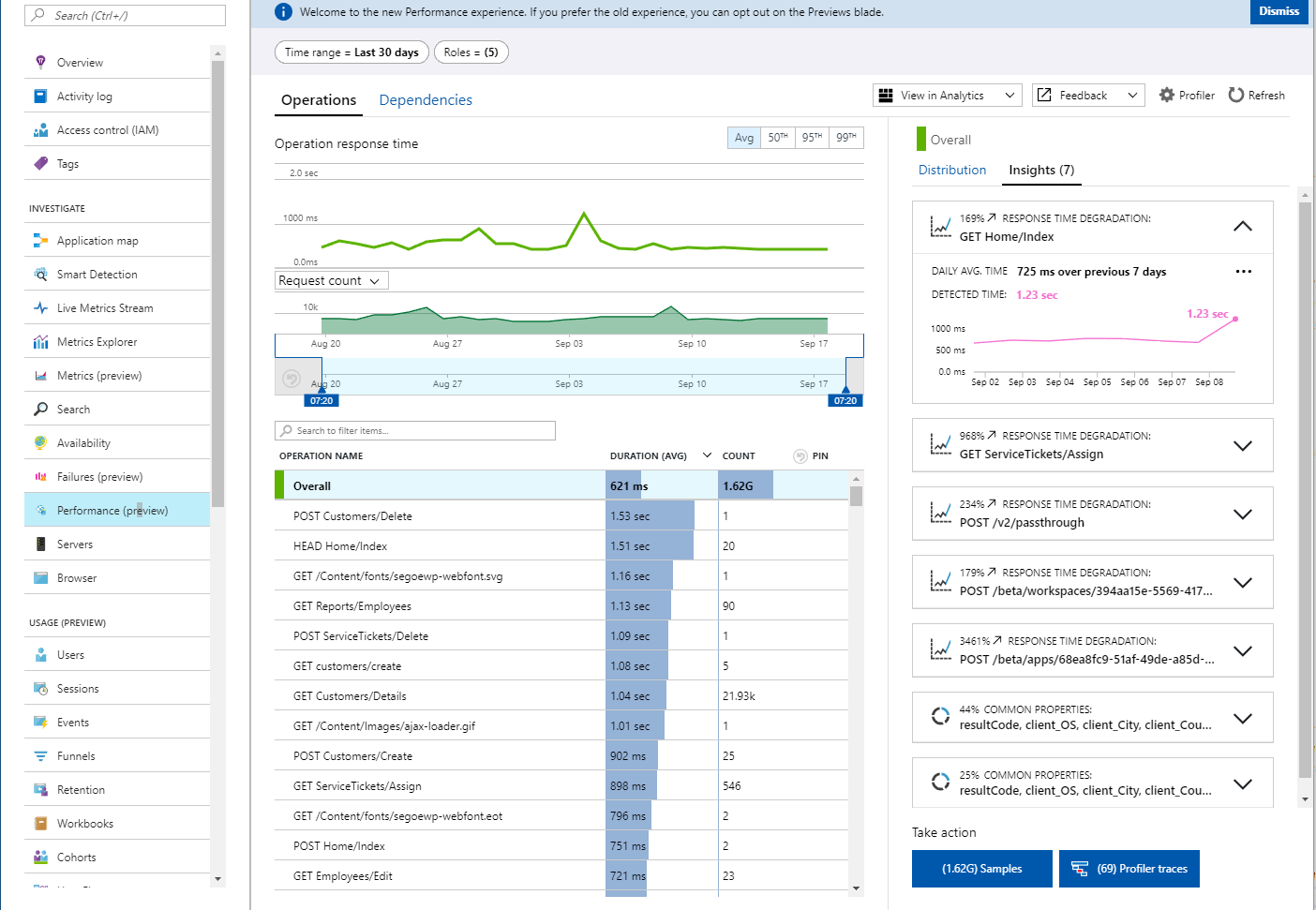The image size is (1316, 910).
Task: Click the Profiler gear icon
Action: (x=1167, y=95)
